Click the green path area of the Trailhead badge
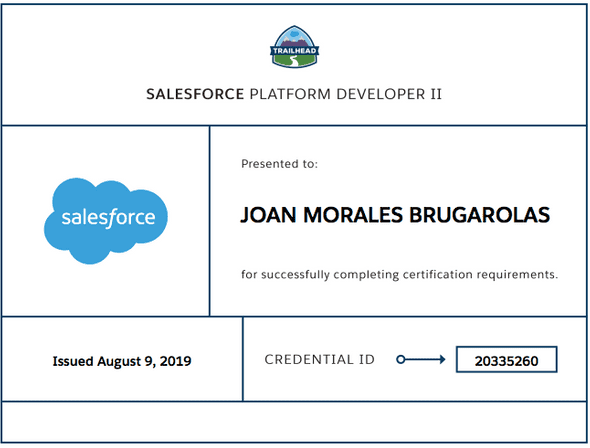590x448 pixels. click(x=295, y=61)
